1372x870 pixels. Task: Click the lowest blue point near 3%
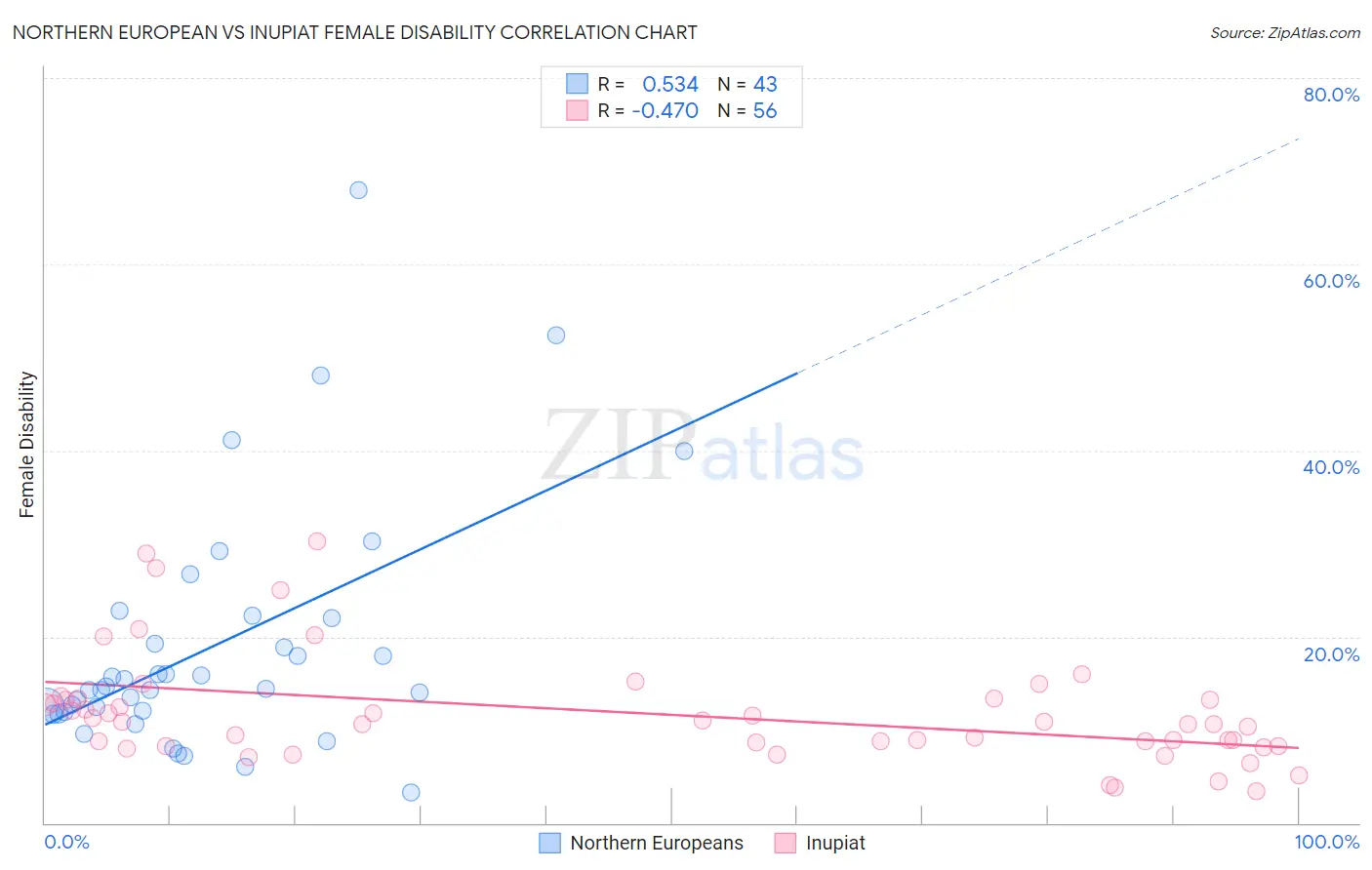(x=411, y=793)
